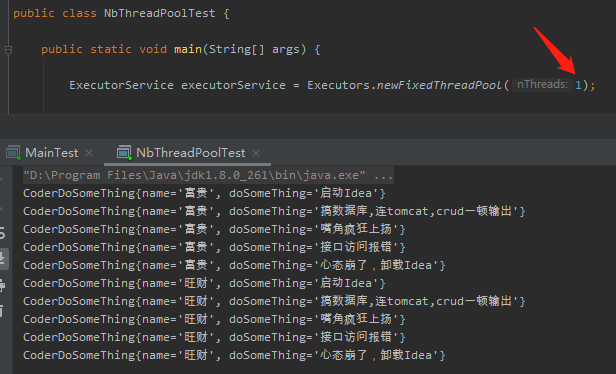
Task: Click the up-arrow icon in console sidebar
Action: point(2,179)
